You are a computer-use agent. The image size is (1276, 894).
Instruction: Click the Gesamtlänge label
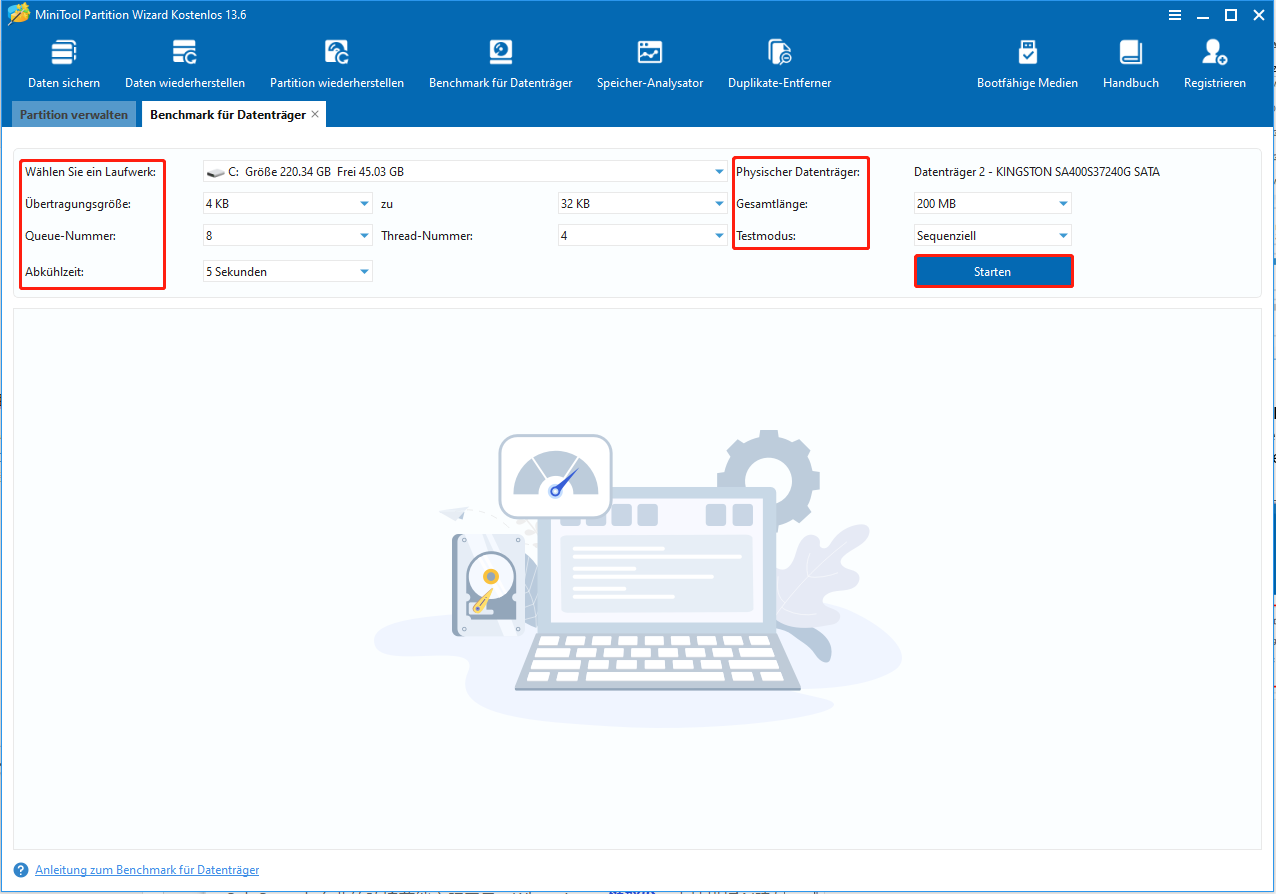pyautogui.click(x=771, y=204)
